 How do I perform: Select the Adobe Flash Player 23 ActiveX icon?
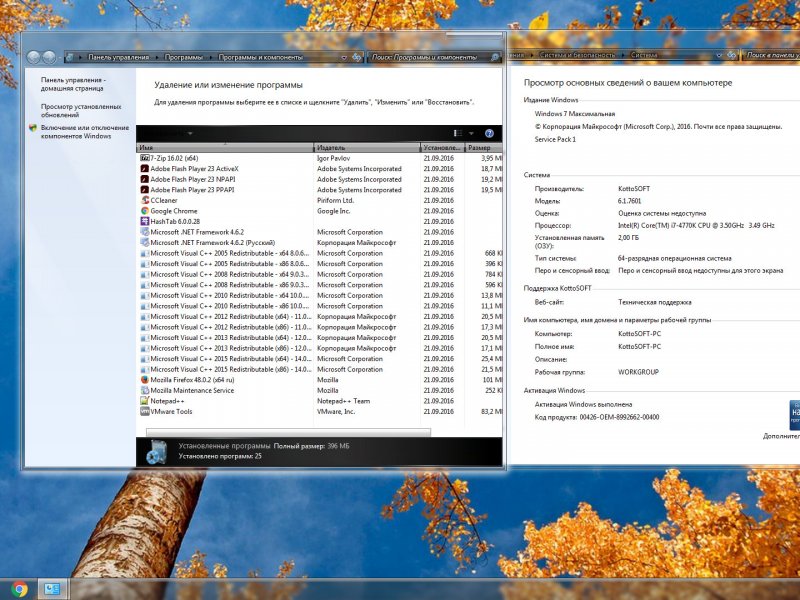145,169
